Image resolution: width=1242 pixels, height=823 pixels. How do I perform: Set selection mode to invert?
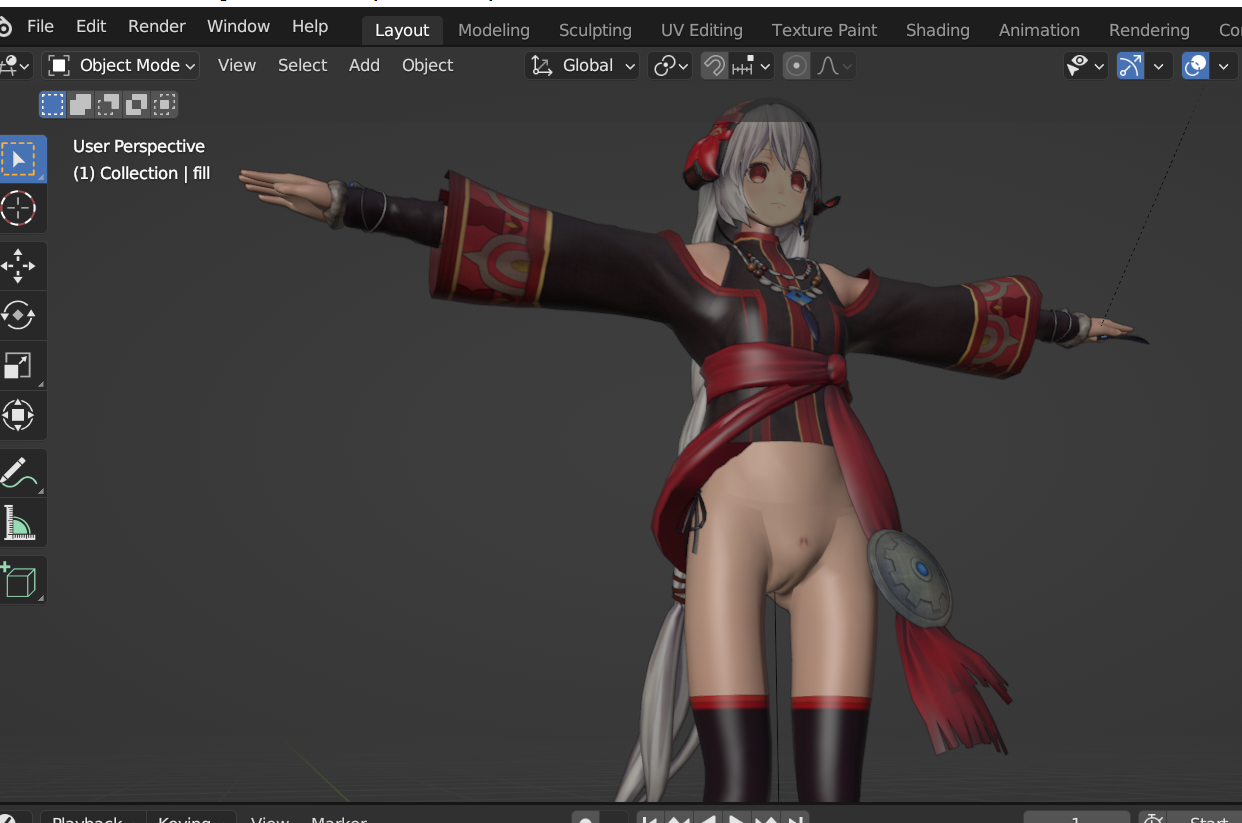point(136,104)
